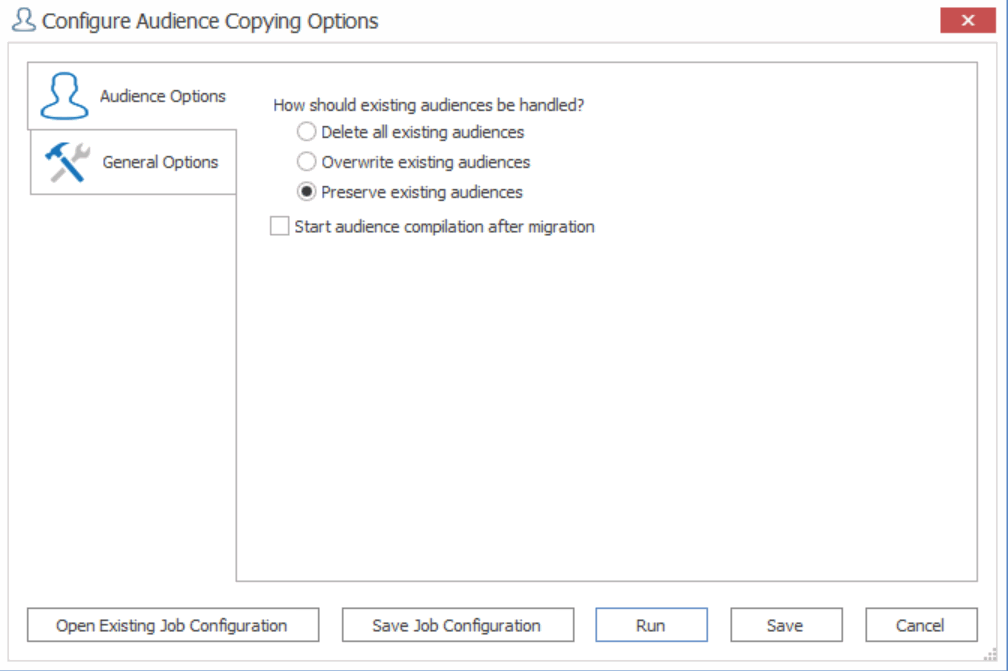Click the Save button

tap(786, 624)
